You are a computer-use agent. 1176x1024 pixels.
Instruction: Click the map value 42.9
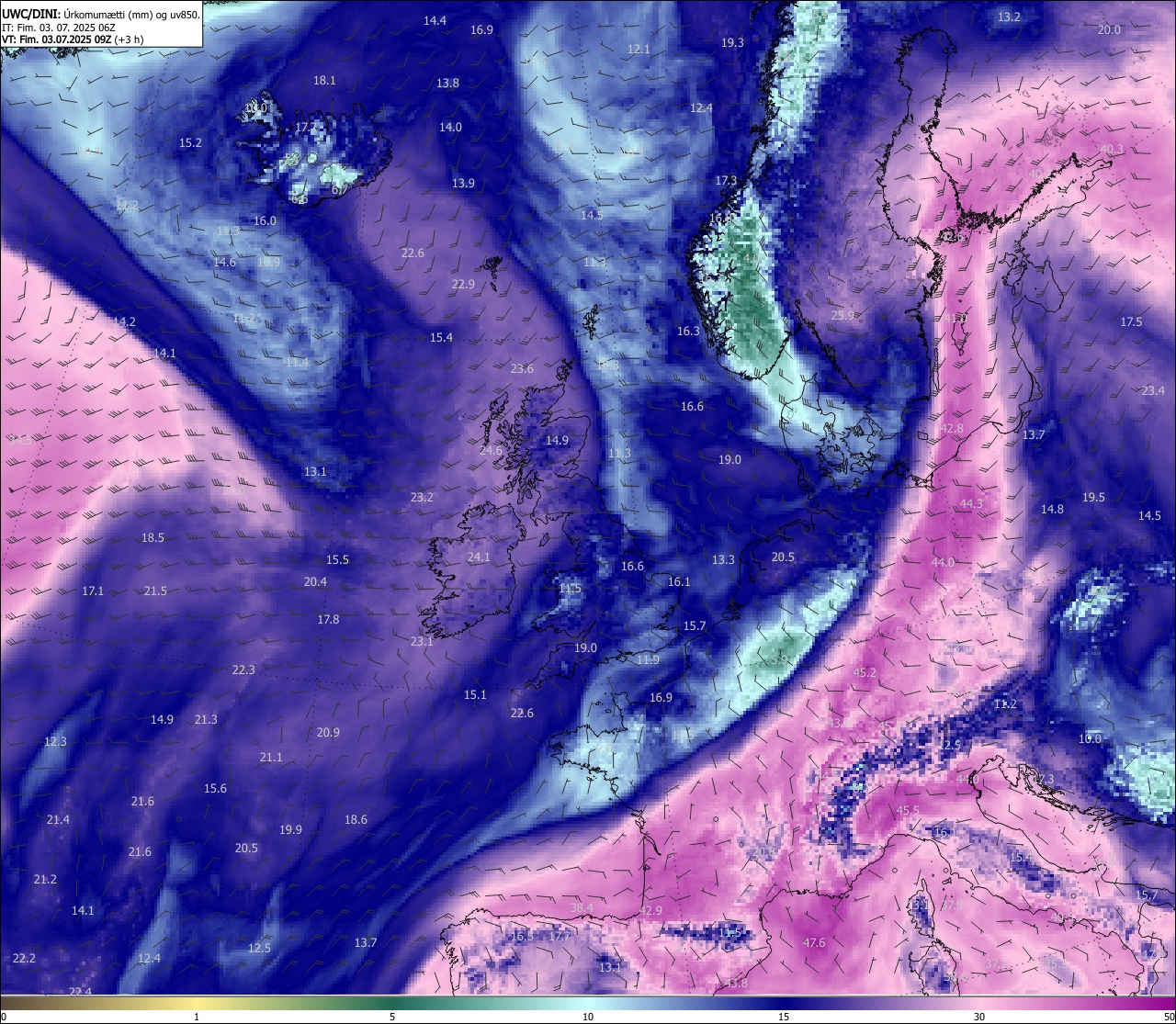(x=650, y=910)
